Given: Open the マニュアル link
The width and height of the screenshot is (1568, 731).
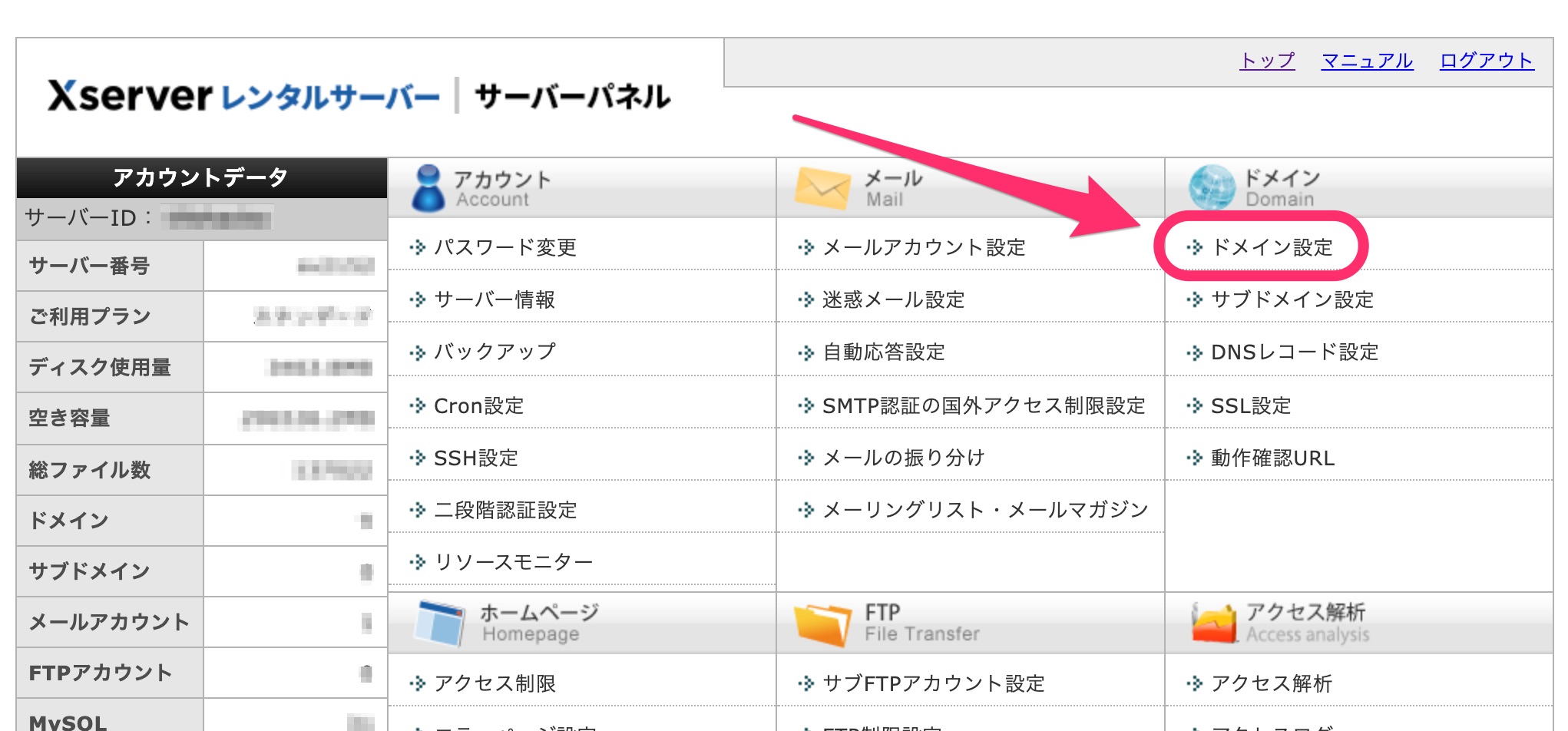Looking at the screenshot, I should tap(1367, 61).
